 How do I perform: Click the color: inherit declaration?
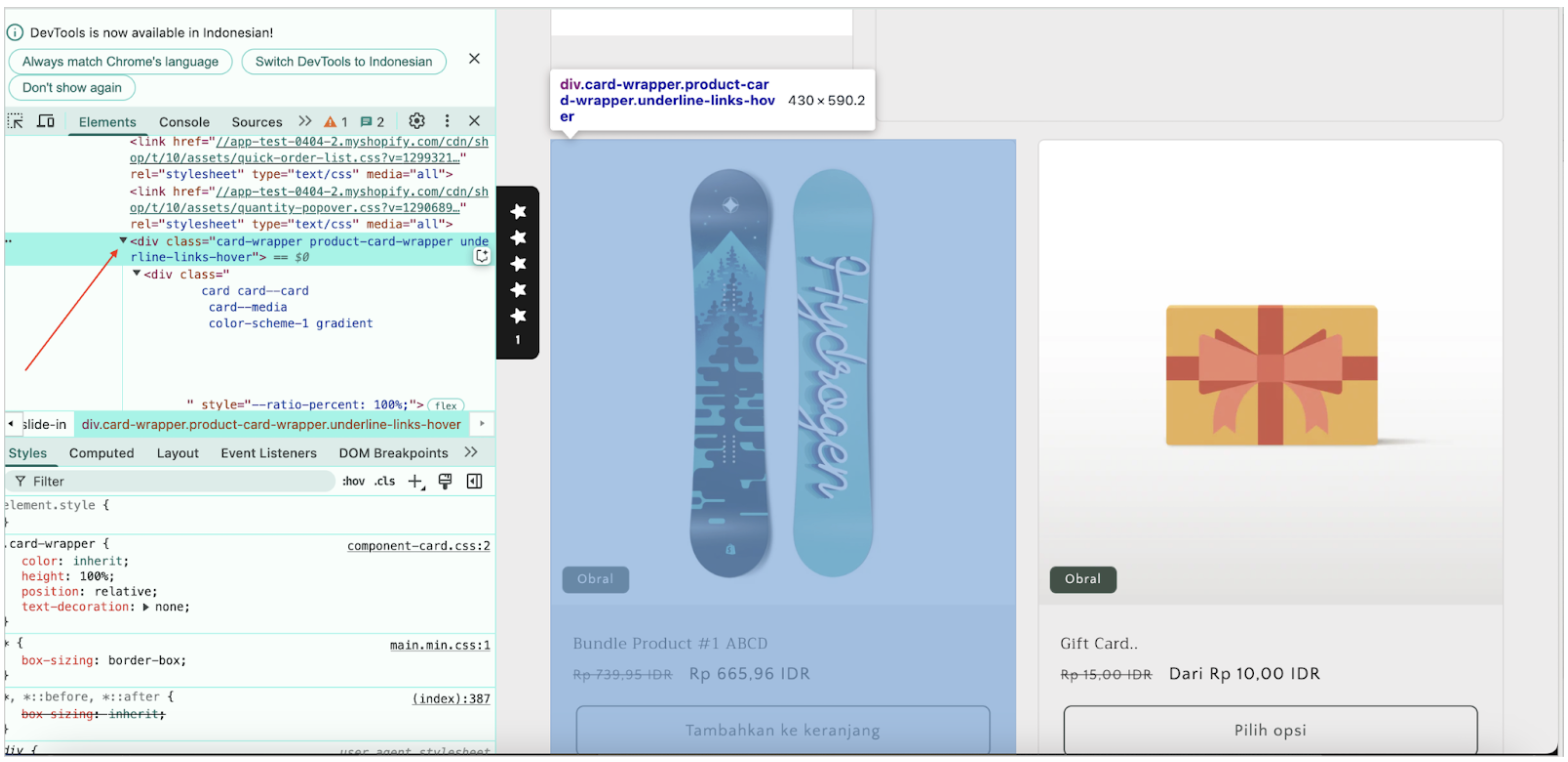point(76,561)
